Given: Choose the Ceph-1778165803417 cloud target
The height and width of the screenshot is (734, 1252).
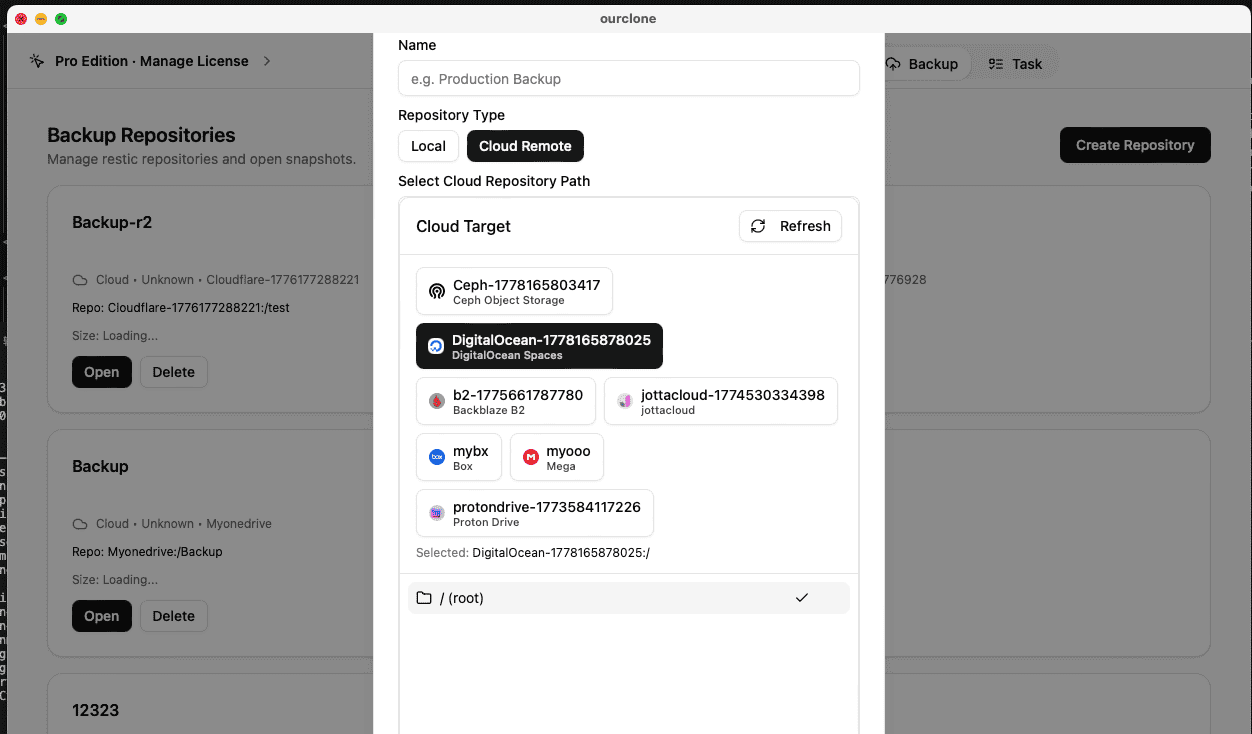Looking at the screenshot, I should coord(514,291).
